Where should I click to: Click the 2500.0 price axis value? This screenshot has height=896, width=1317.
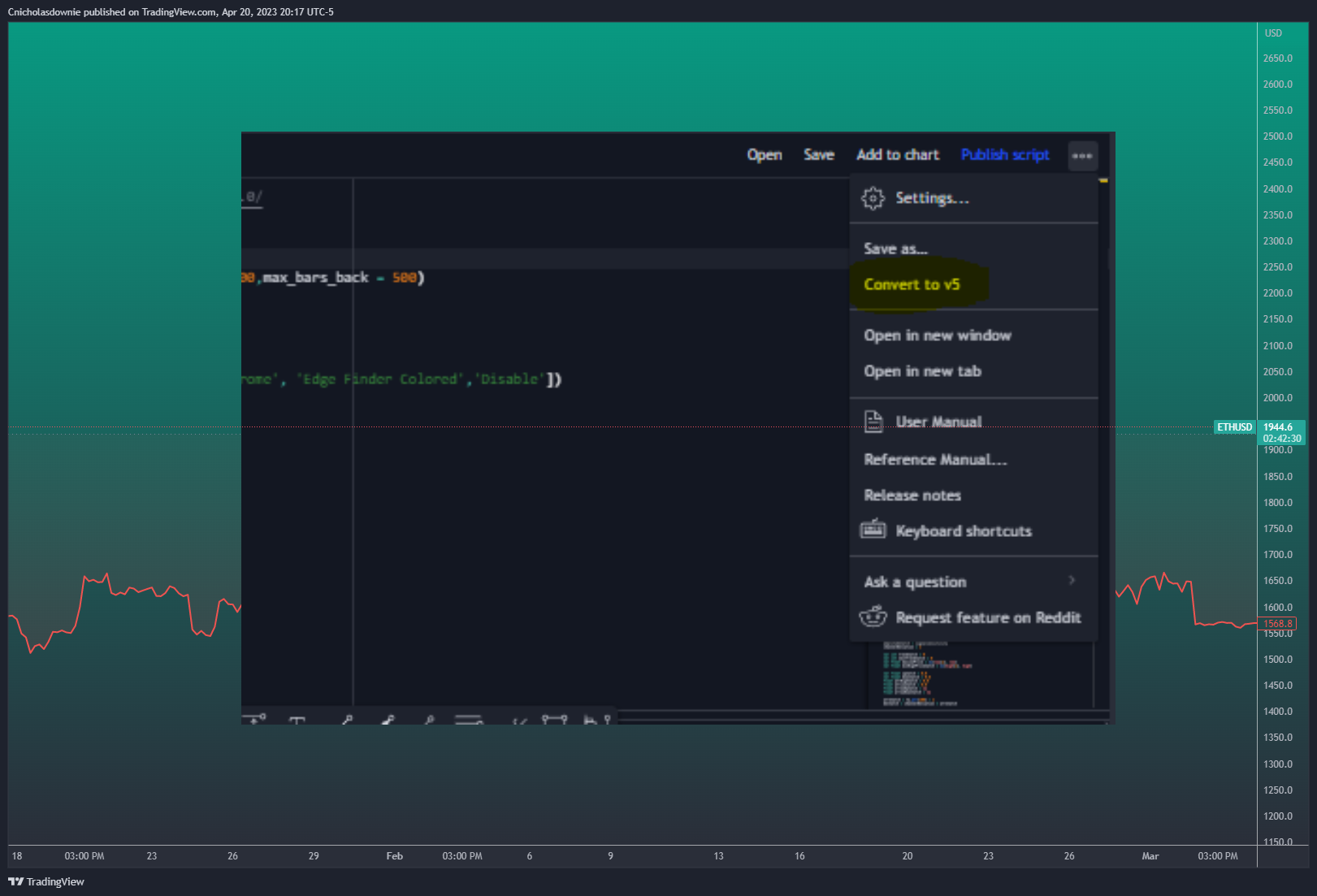tap(1277, 136)
